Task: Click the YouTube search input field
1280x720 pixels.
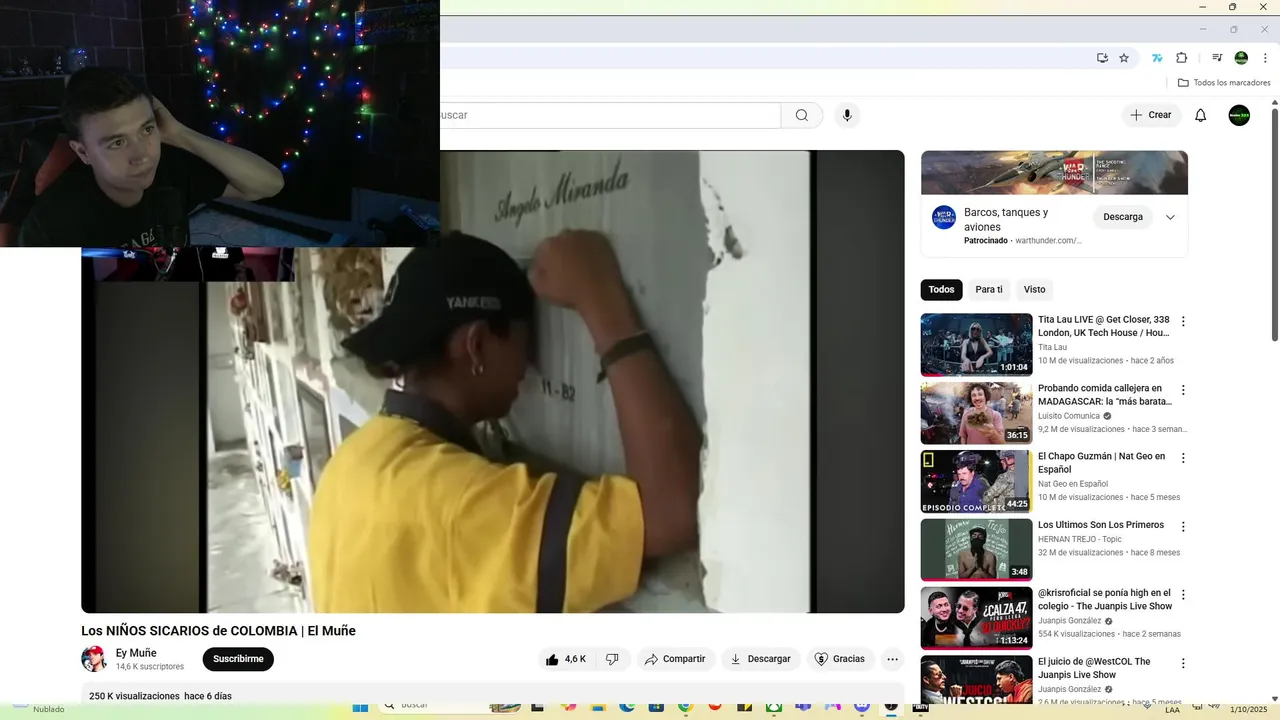Action: point(610,115)
